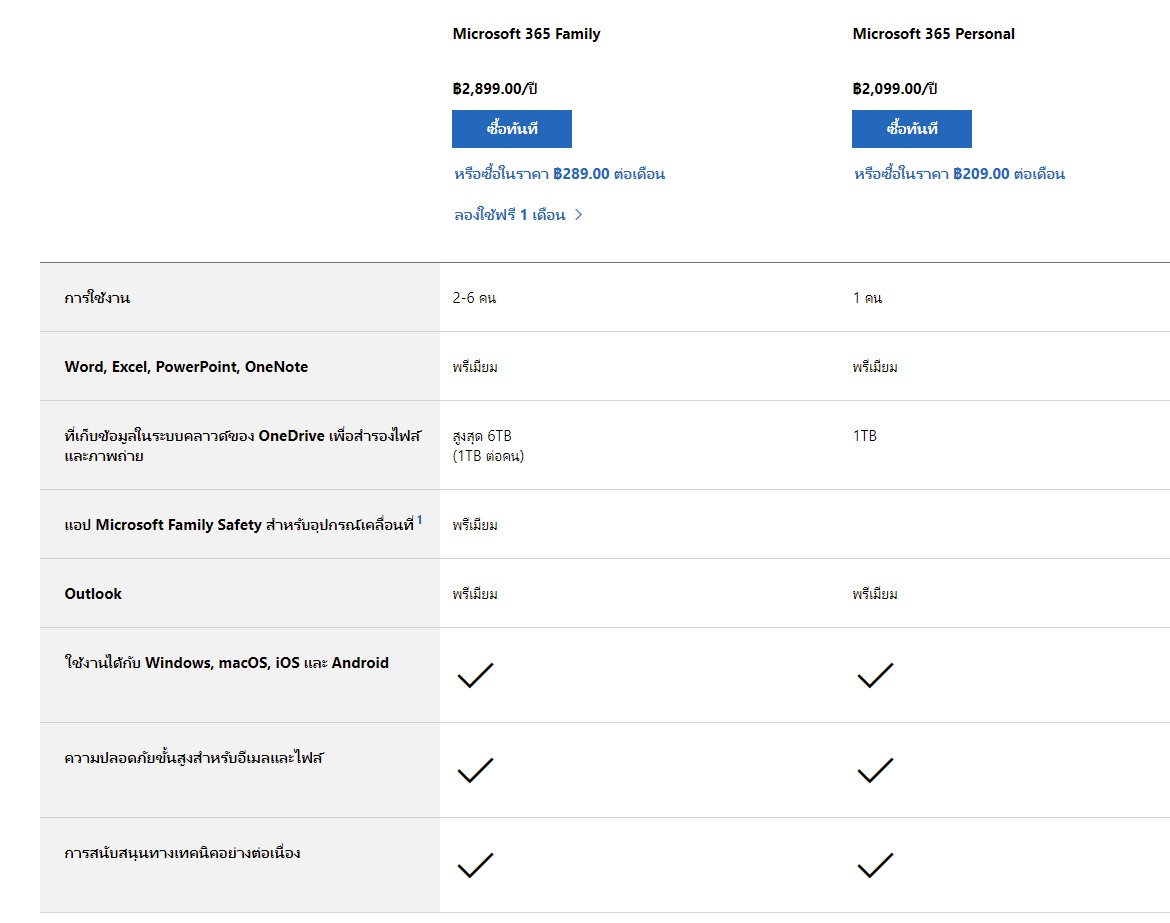Open the ฿209.00 per month purchase link
1170x923 pixels.
point(959,174)
